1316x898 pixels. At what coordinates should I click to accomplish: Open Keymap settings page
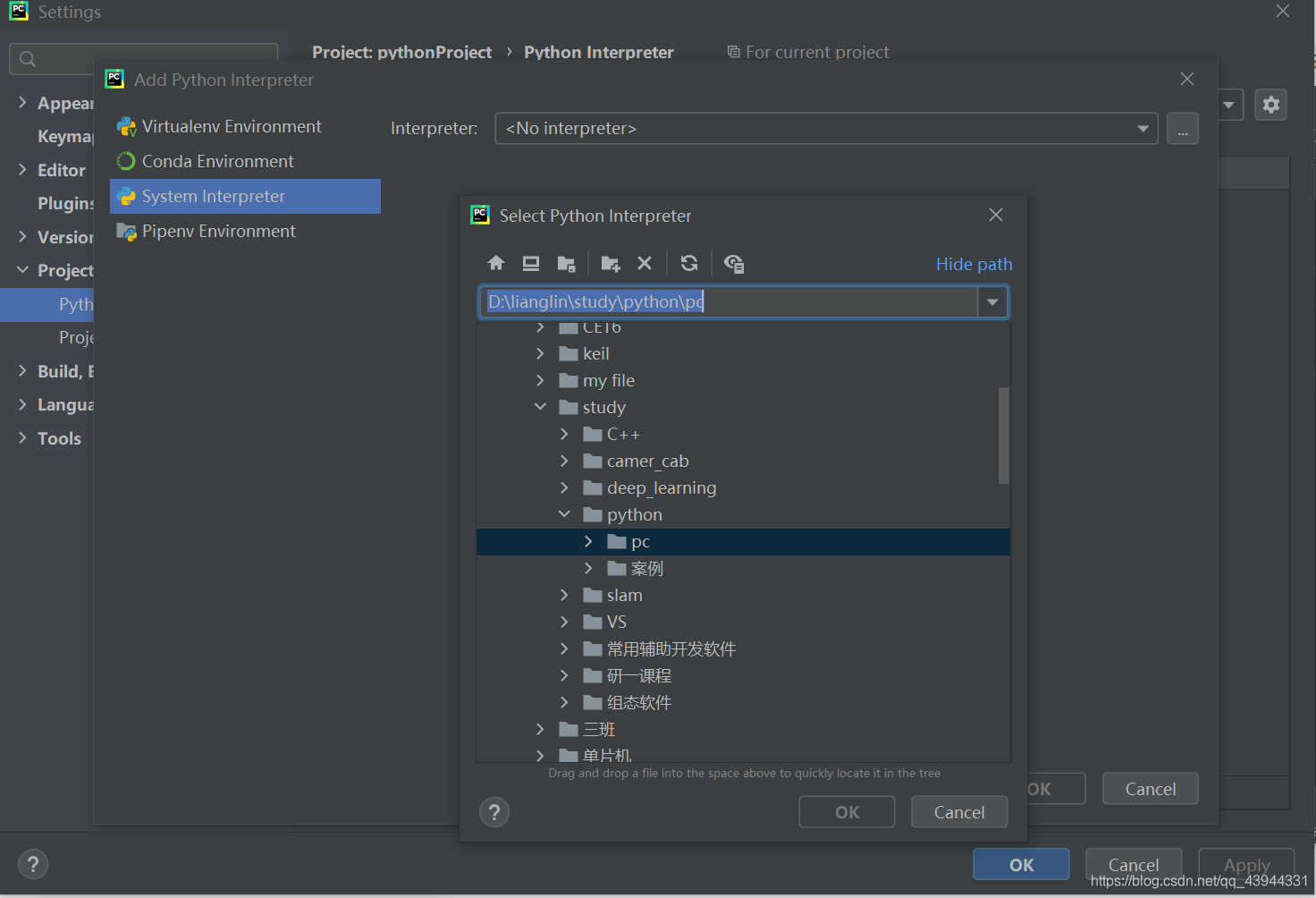(65, 136)
